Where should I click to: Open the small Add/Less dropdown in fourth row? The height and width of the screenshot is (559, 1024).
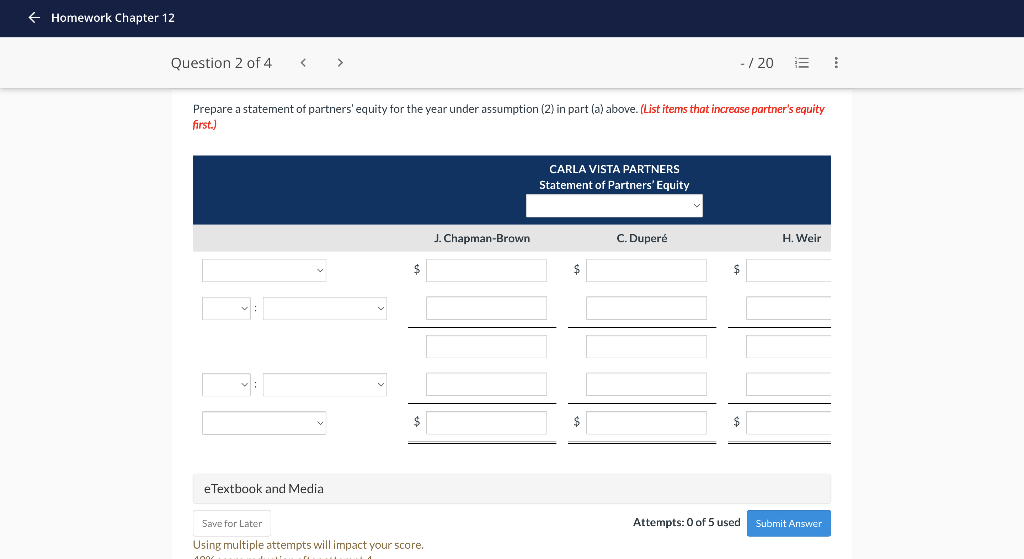[x=226, y=385]
